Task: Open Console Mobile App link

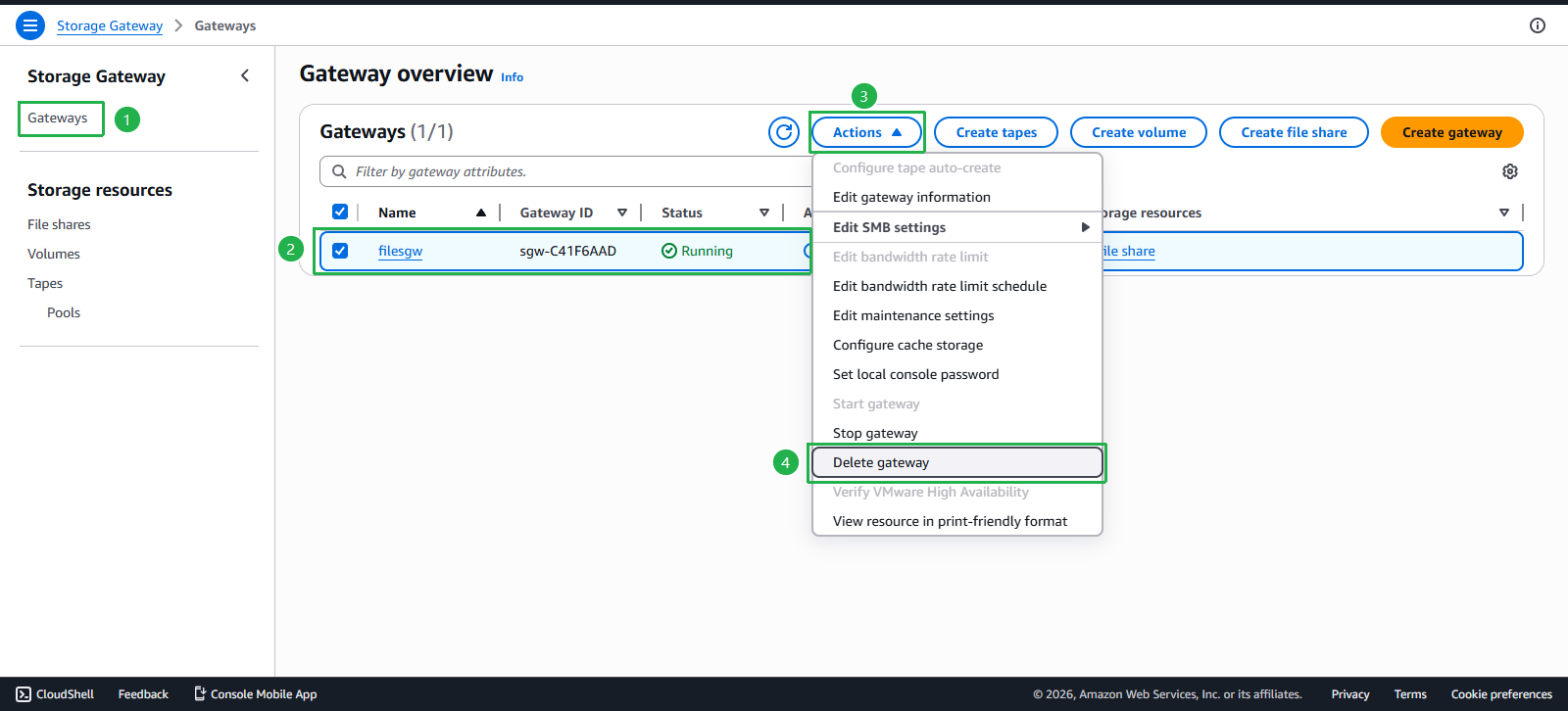Action: (x=255, y=694)
